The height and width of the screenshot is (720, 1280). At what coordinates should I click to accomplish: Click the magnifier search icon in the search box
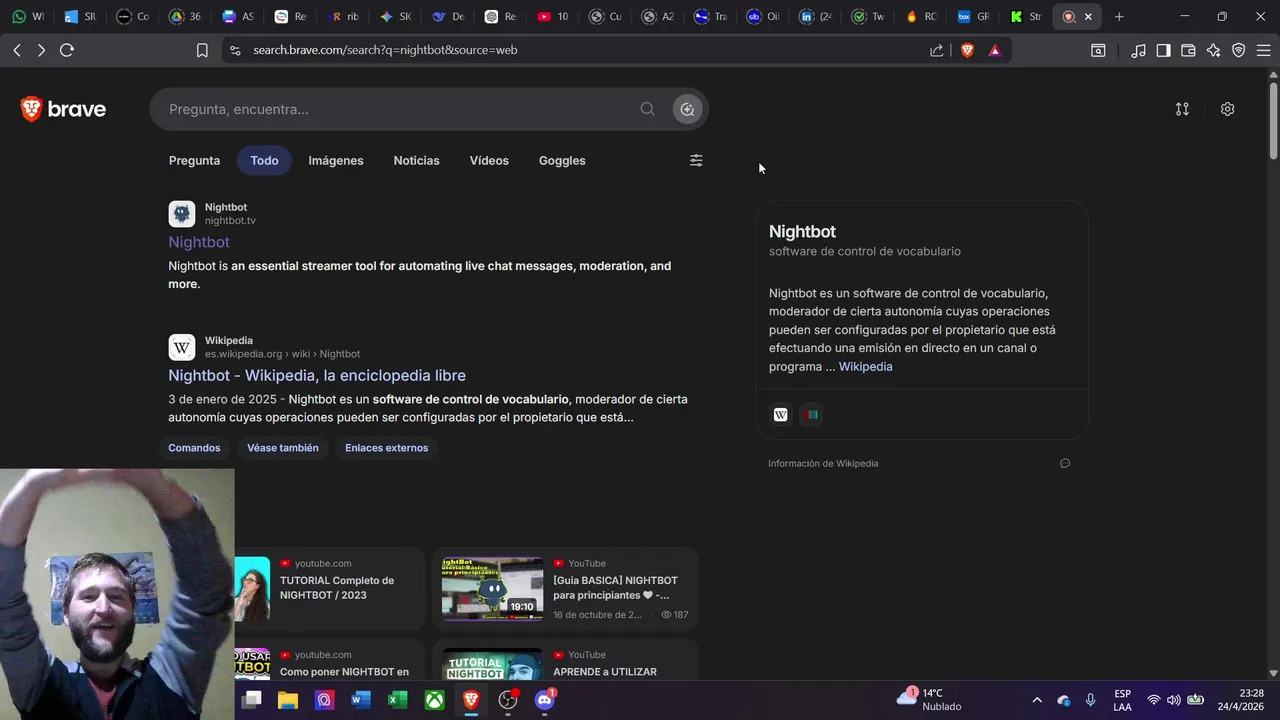[647, 109]
